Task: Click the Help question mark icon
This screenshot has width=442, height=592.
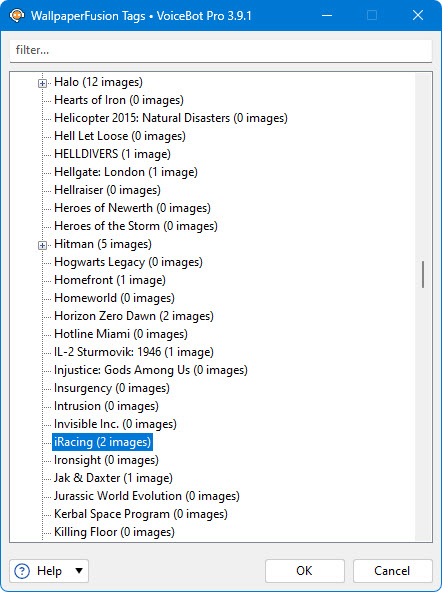Action: (x=22, y=570)
